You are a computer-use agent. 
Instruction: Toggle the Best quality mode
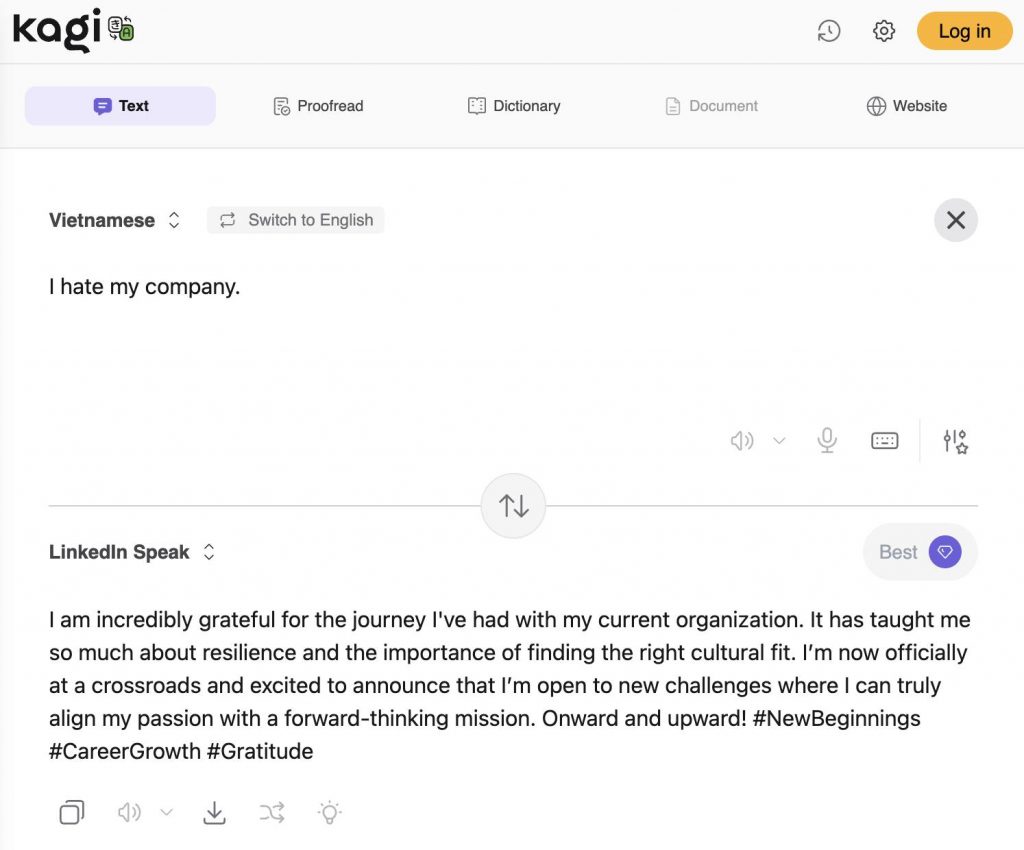[919, 552]
